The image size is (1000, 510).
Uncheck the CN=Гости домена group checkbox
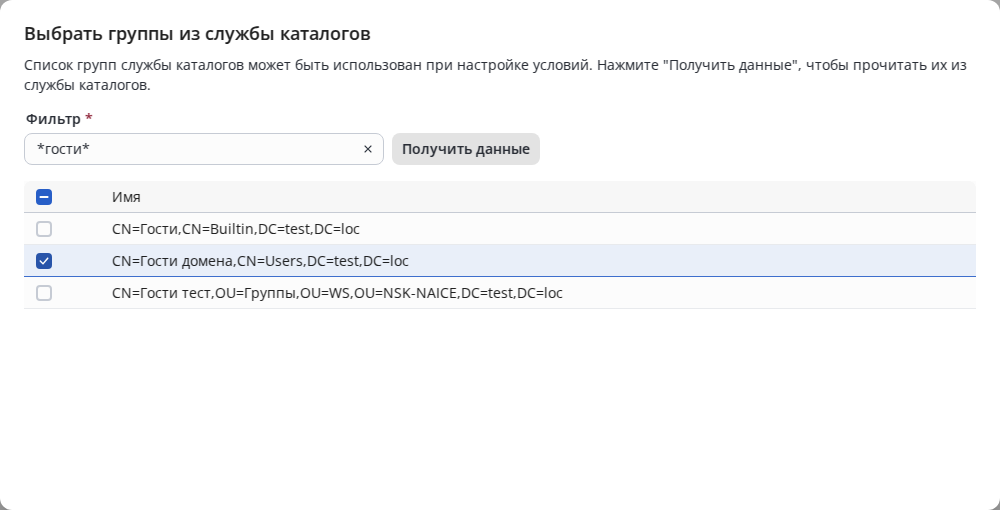(44, 261)
